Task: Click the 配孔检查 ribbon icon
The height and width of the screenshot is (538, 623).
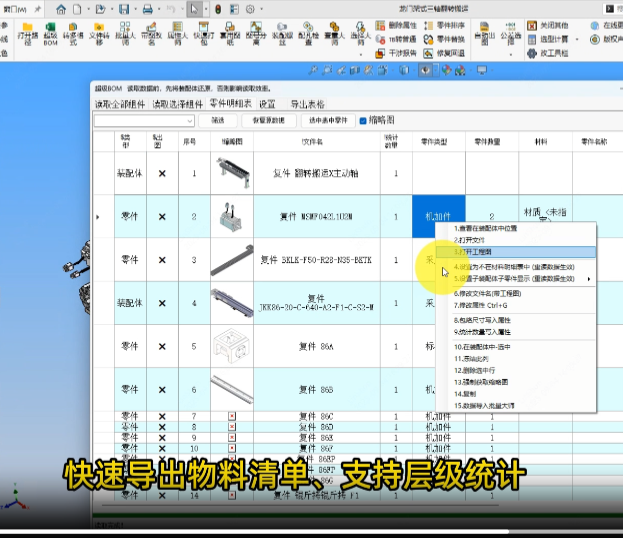Action: (308, 33)
